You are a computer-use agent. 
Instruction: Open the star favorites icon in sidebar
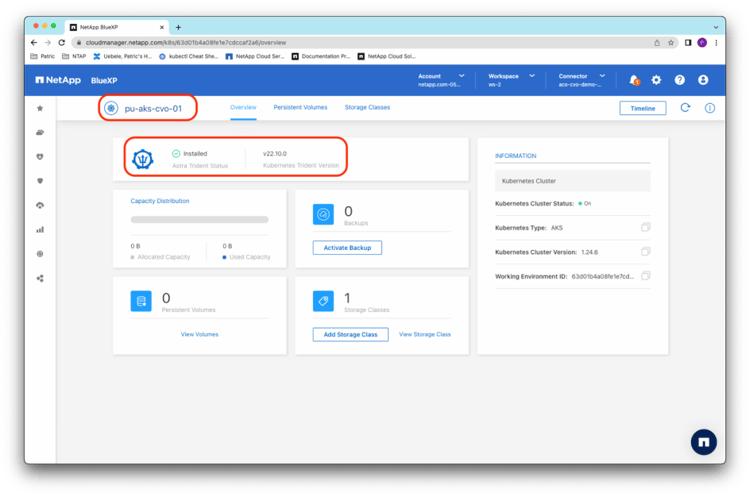pyautogui.click(x=40, y=108)
